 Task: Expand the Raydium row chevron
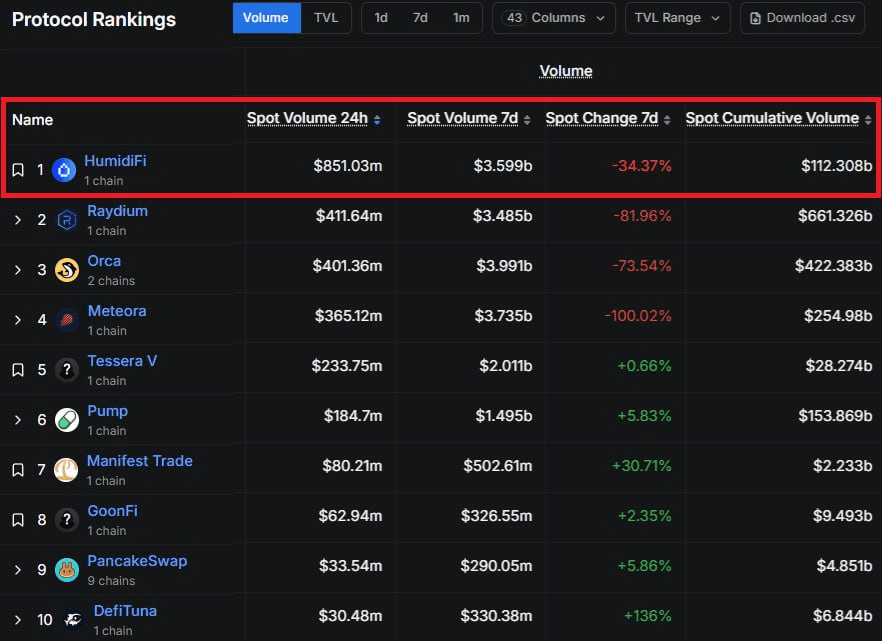tap(18, 220)
